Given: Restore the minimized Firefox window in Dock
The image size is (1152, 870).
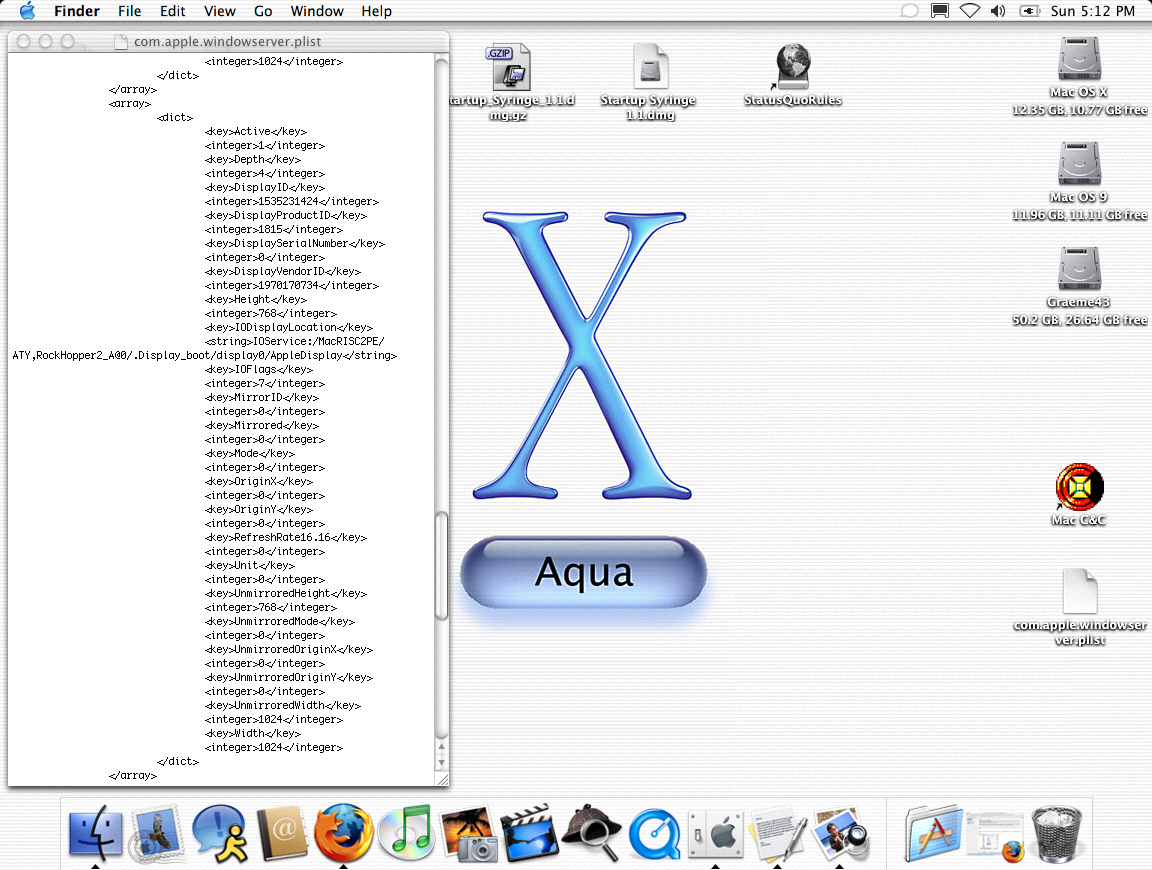Looking at the screenshot, I should click(x=996, y=836).
